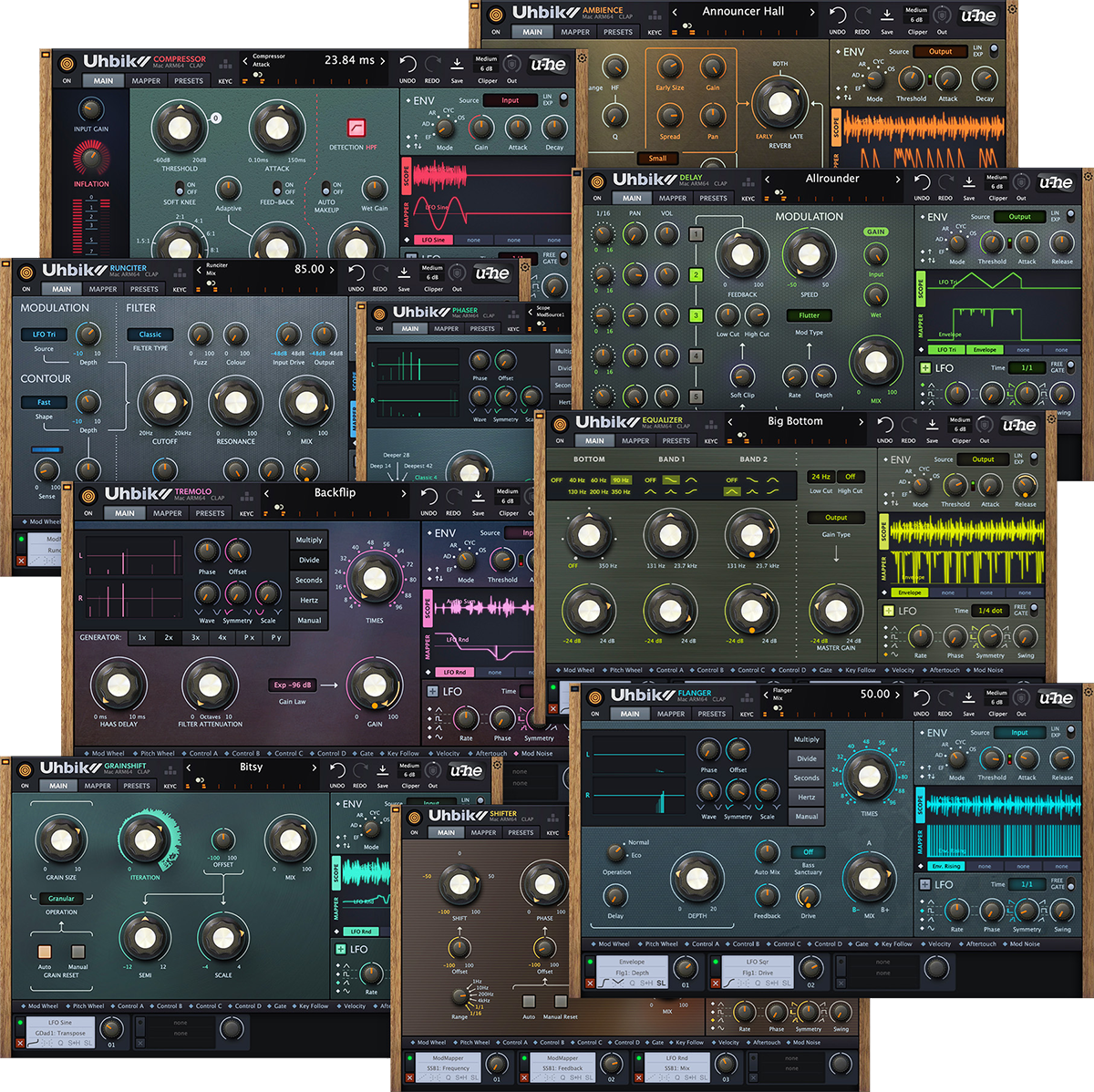Viewport: 1094px width, 1092px height.
Task: Click Redo arrow in Delay header
Action: [945, 182]
